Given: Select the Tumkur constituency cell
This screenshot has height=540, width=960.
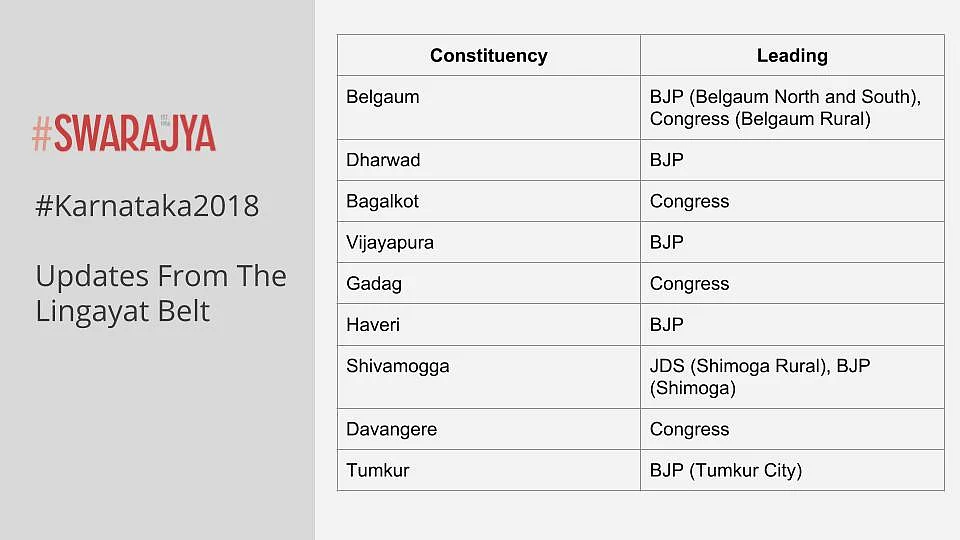Looking at the screenshot, I should click(489, 470).
